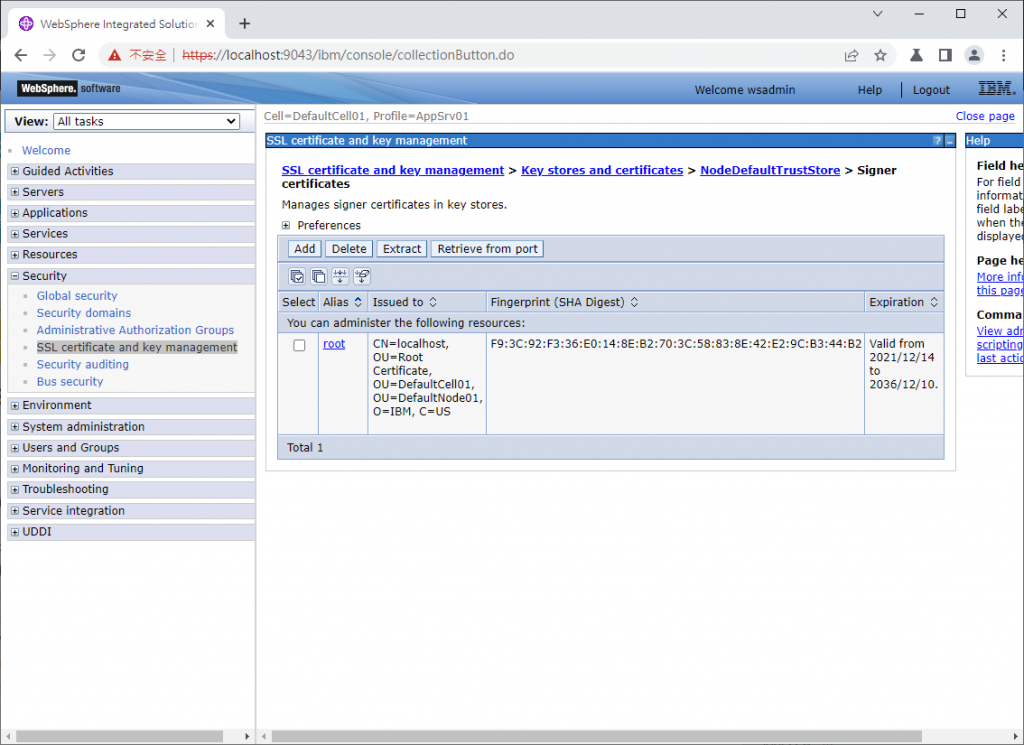
Task: Bookmark this page with the star icon
Action: click(x=880, y=55)
